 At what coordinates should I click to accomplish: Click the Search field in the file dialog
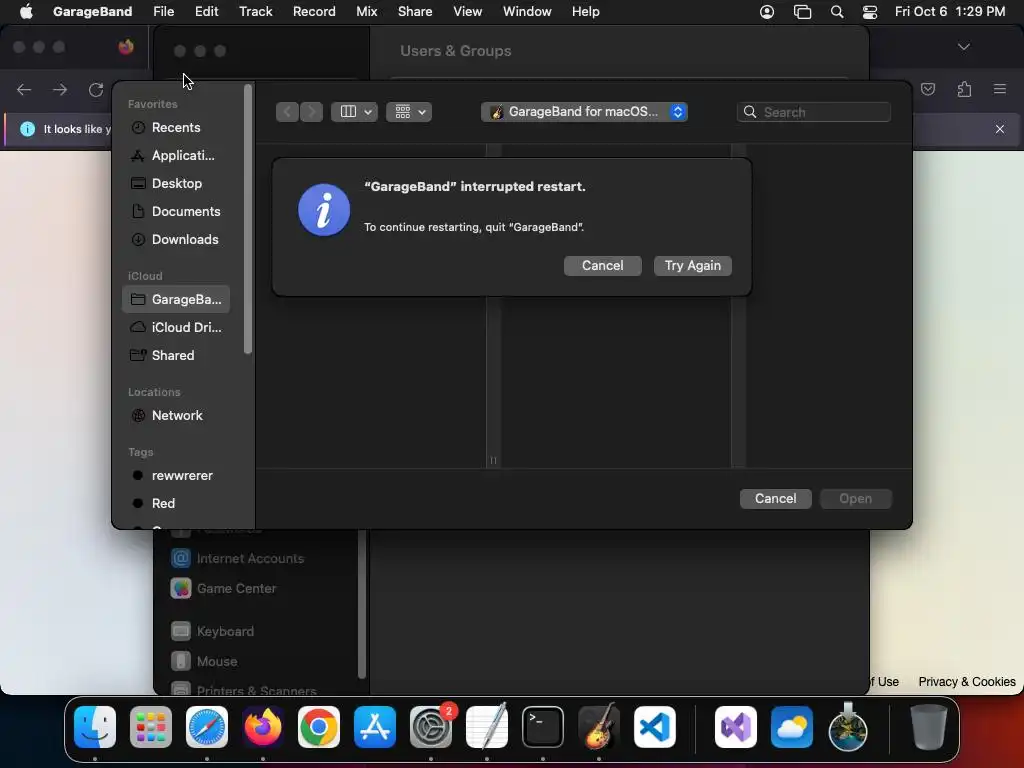pyautogui.click(x=814, y=112)
